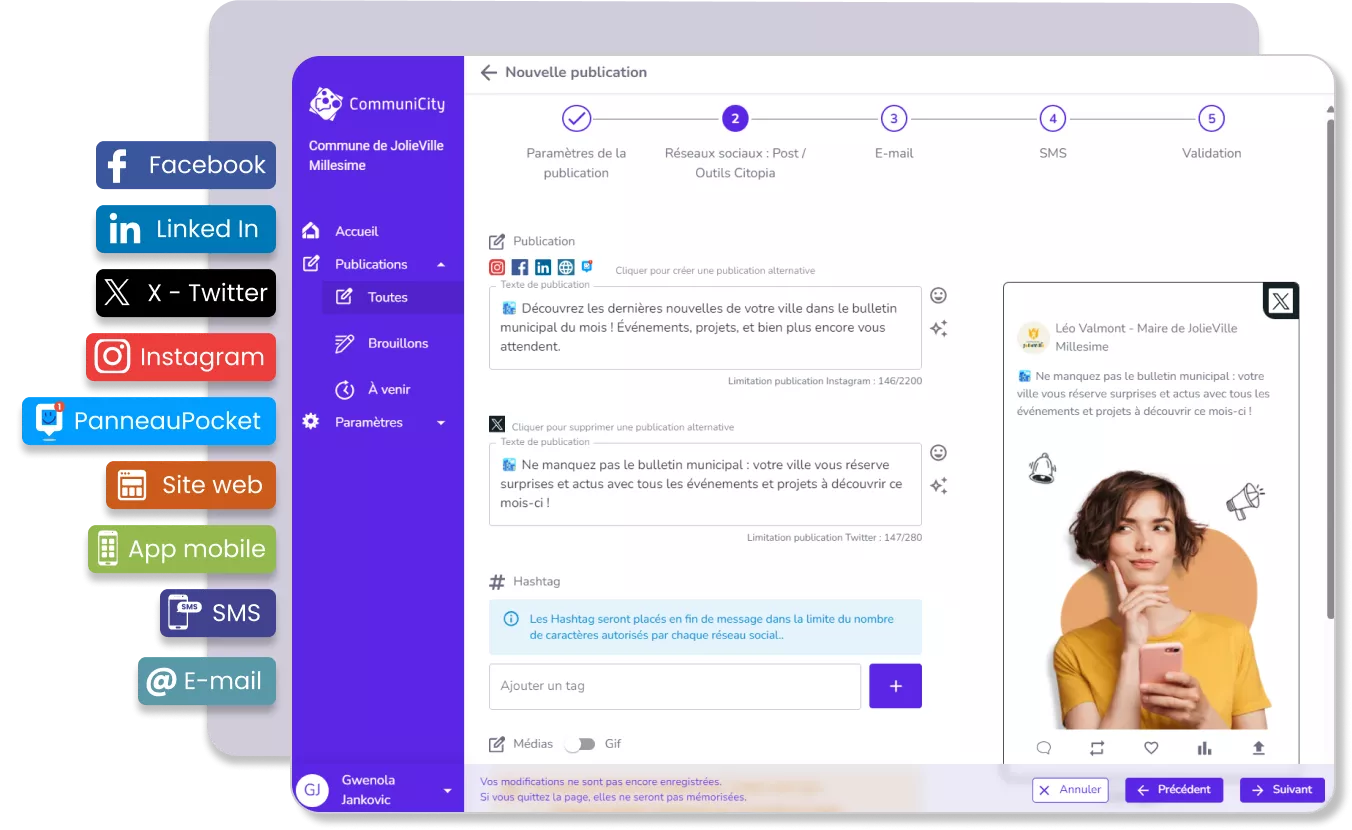Click text 'Limitation publication Instagram : 146/2200'
This screenshot has width=1352, height=830.
pyautogui.click(x=824, y=381)
